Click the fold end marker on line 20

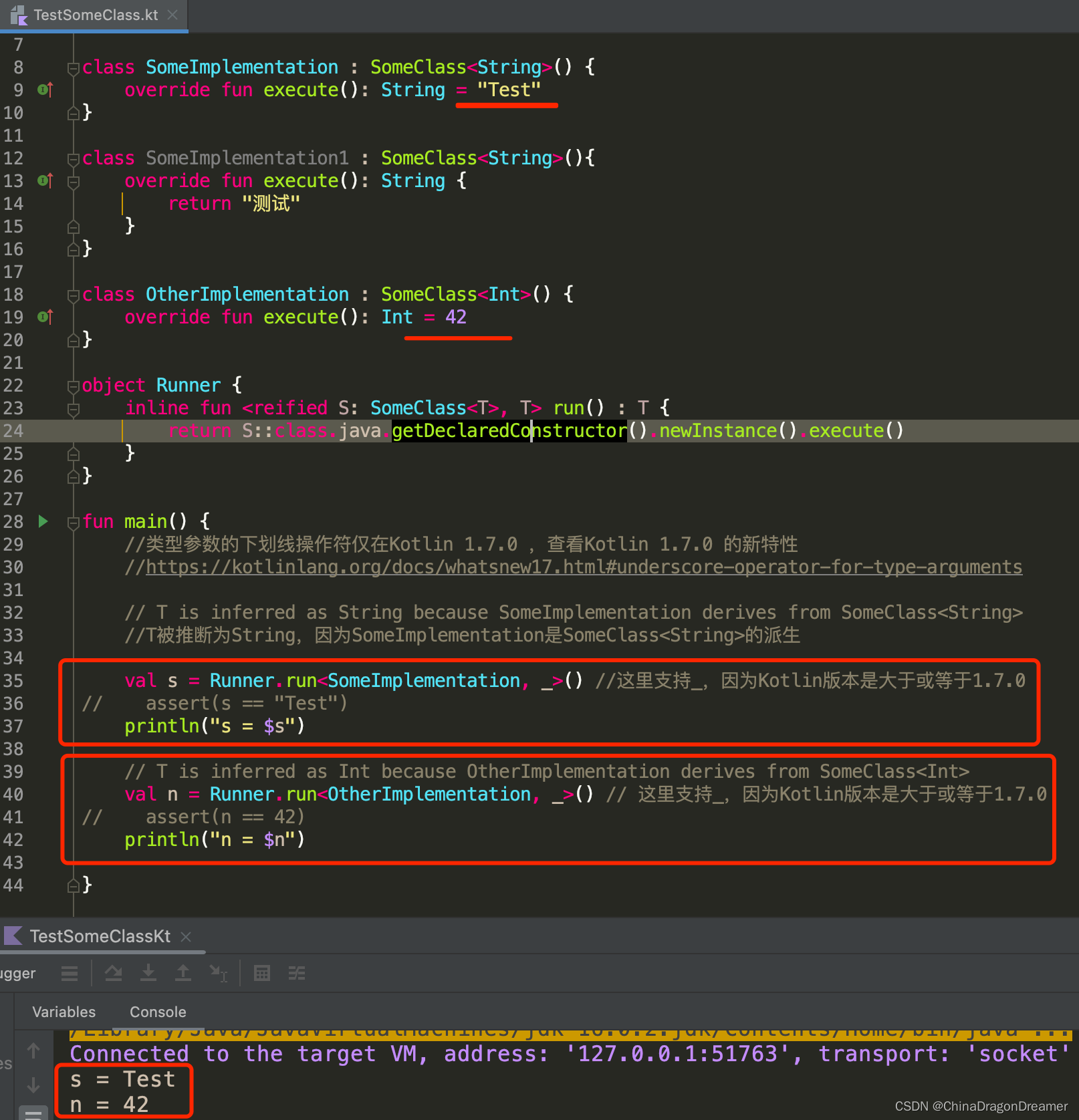[x=74, y=341]
